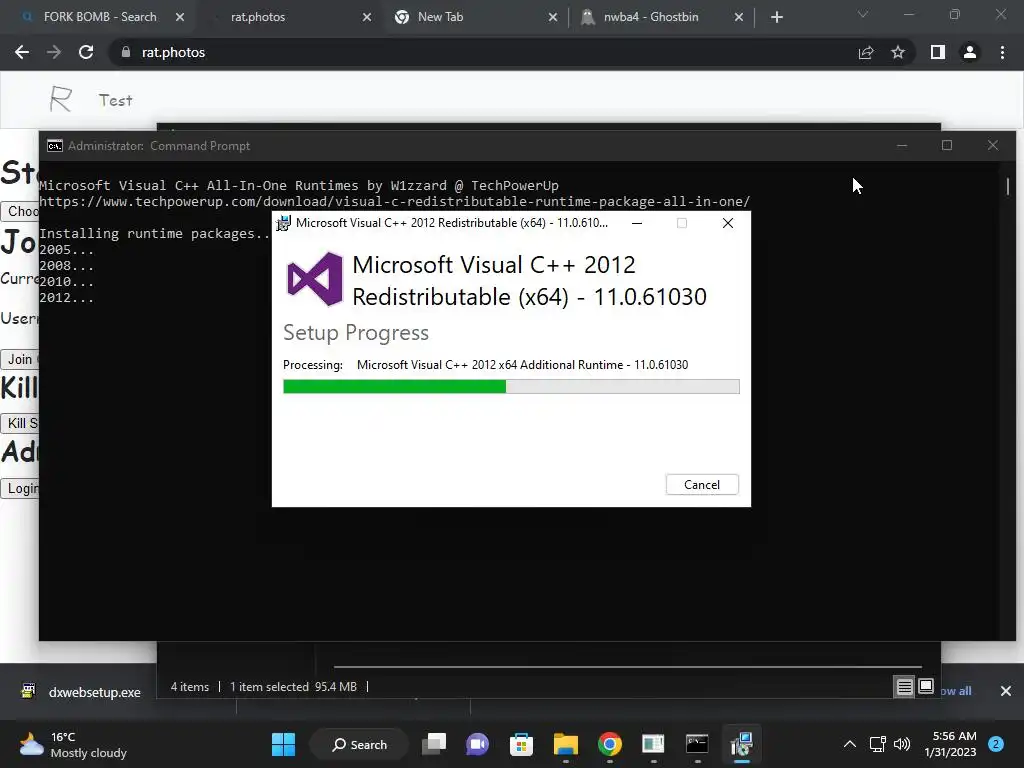Click the setup progress bar in the installer
This screenshot has height=768, width=1024.
pos(511,387)
